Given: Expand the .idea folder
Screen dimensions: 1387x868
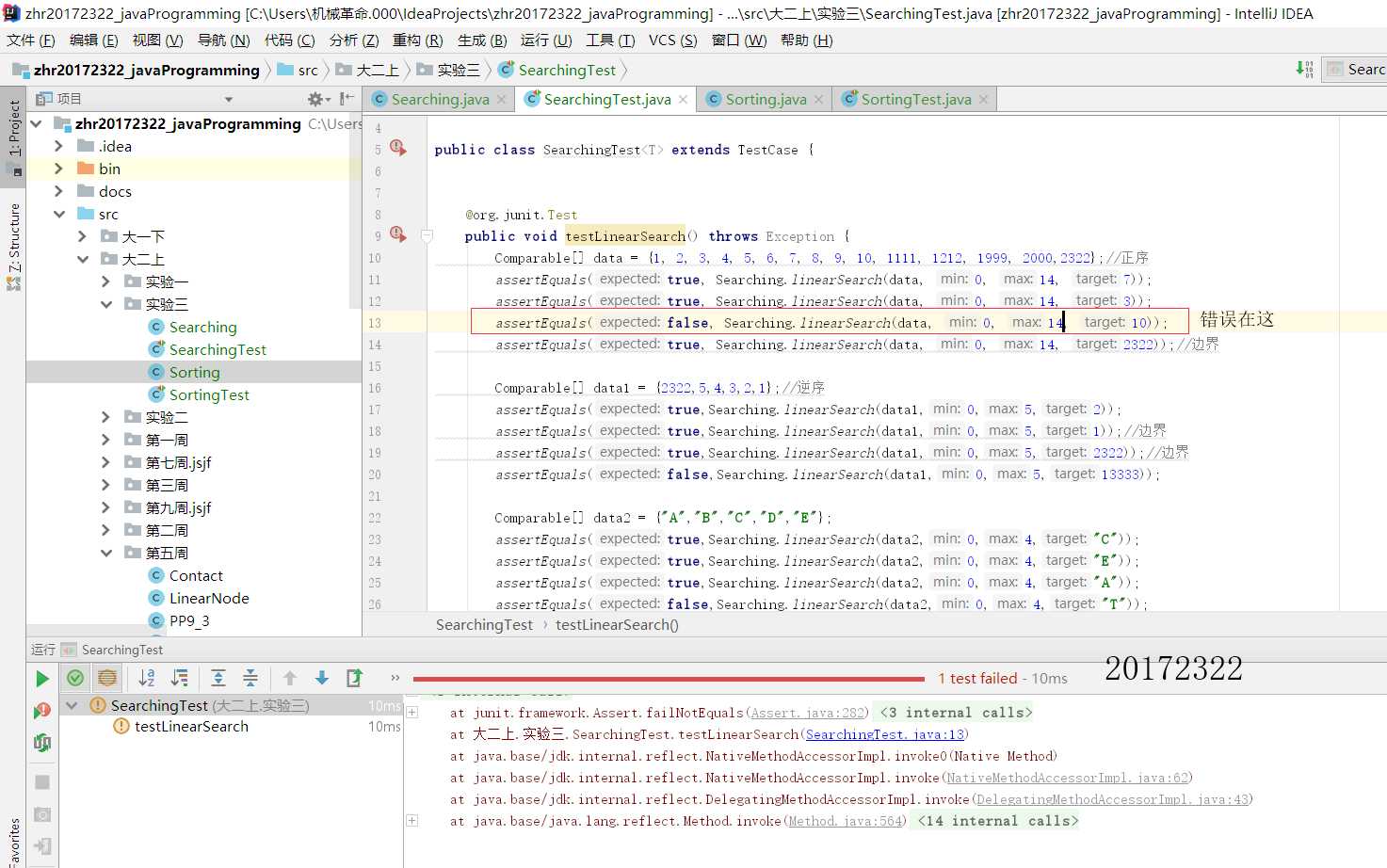Looking at the screenshot, I should point(58,146).
